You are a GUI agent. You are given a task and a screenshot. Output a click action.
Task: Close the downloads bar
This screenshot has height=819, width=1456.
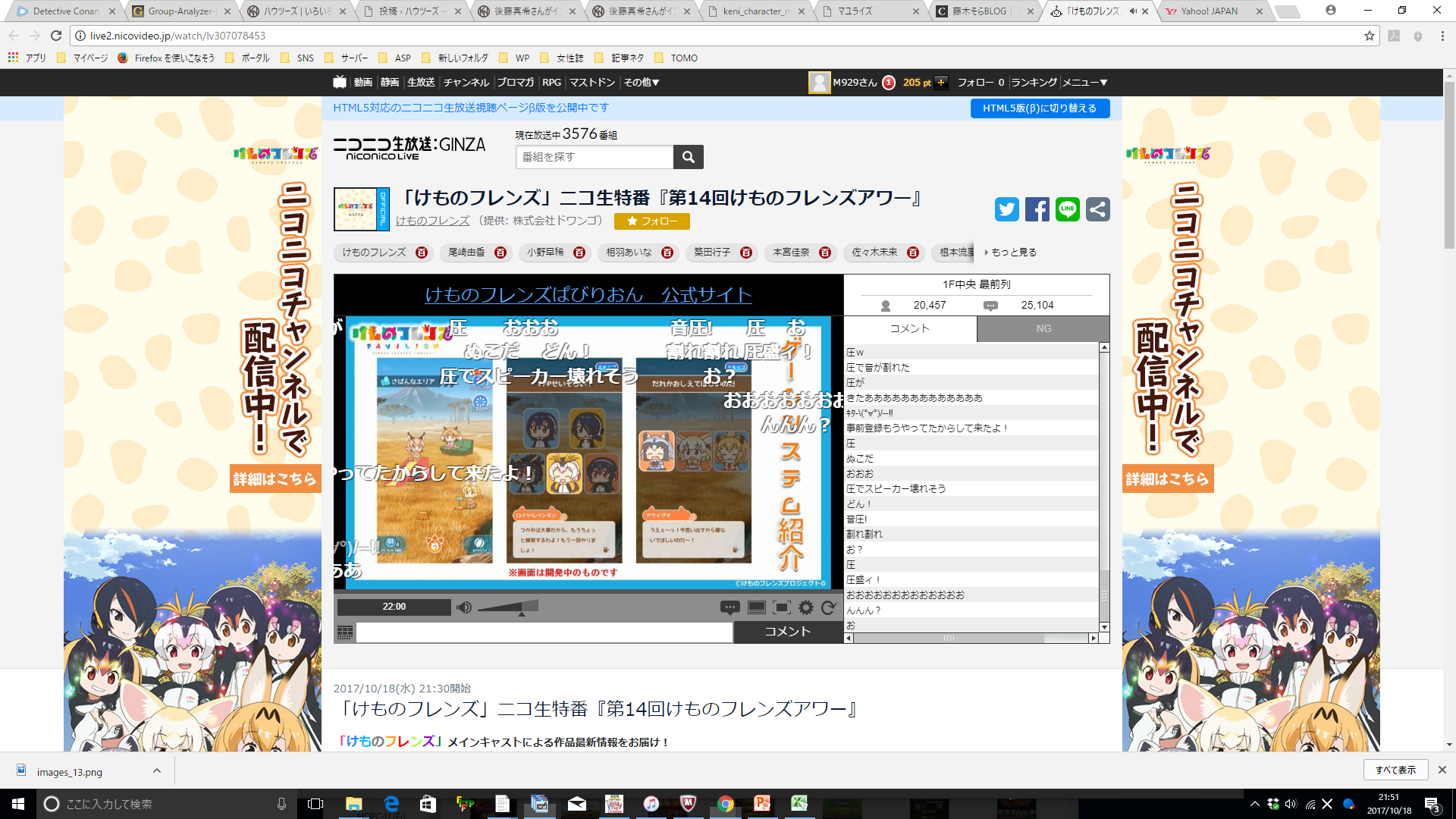[x=1442, y=770]
